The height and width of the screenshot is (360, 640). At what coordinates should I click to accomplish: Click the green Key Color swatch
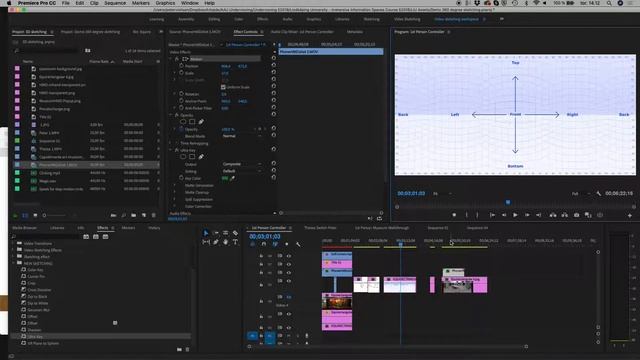pyautogui.click(x=225, y=178)
